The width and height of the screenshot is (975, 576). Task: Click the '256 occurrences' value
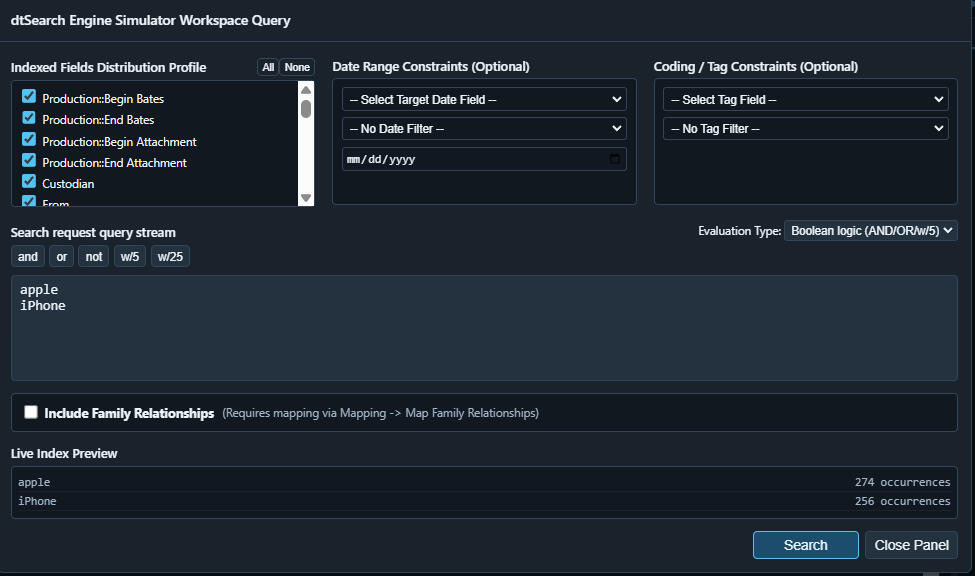coord(902,501)
